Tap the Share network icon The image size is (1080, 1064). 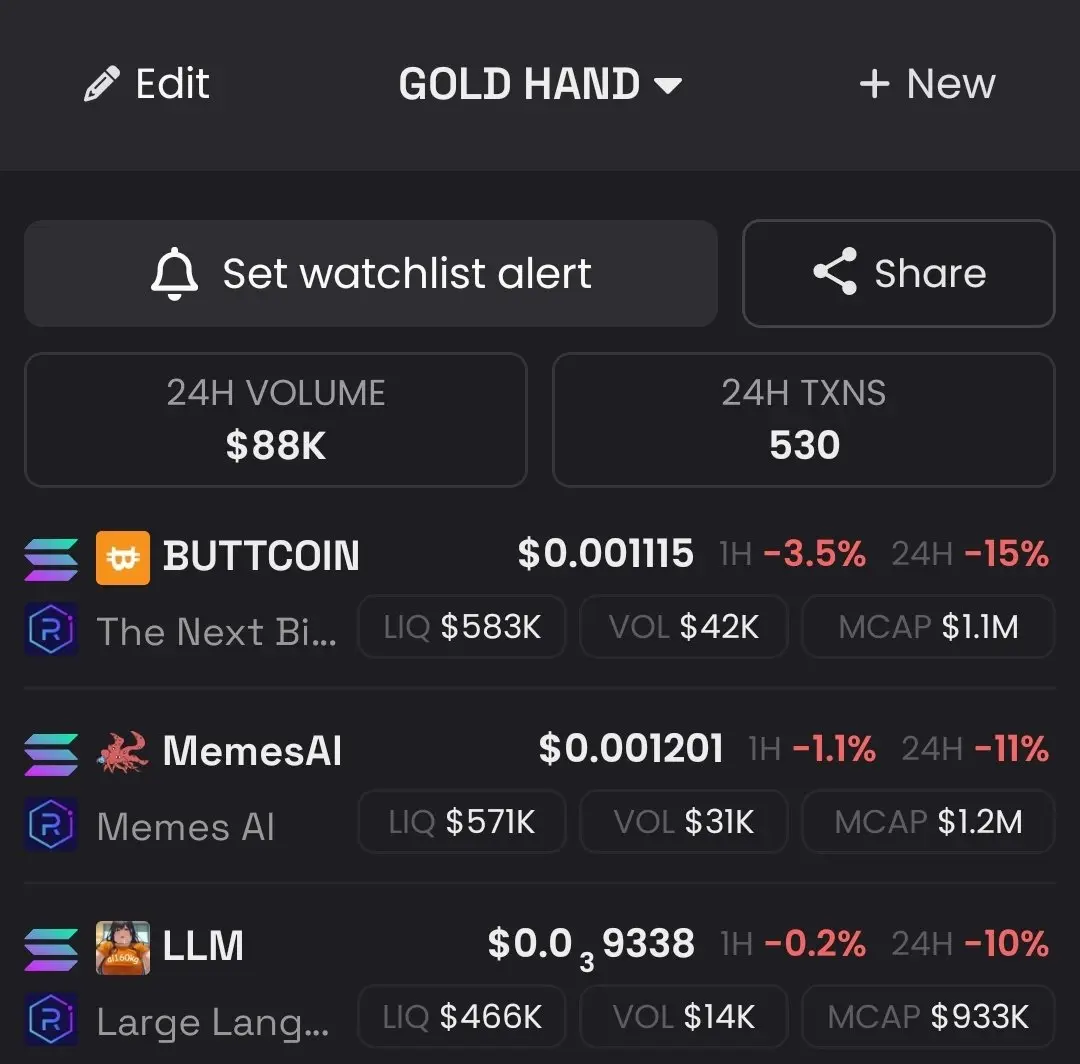pyautogui.click(x=835, y=271)
